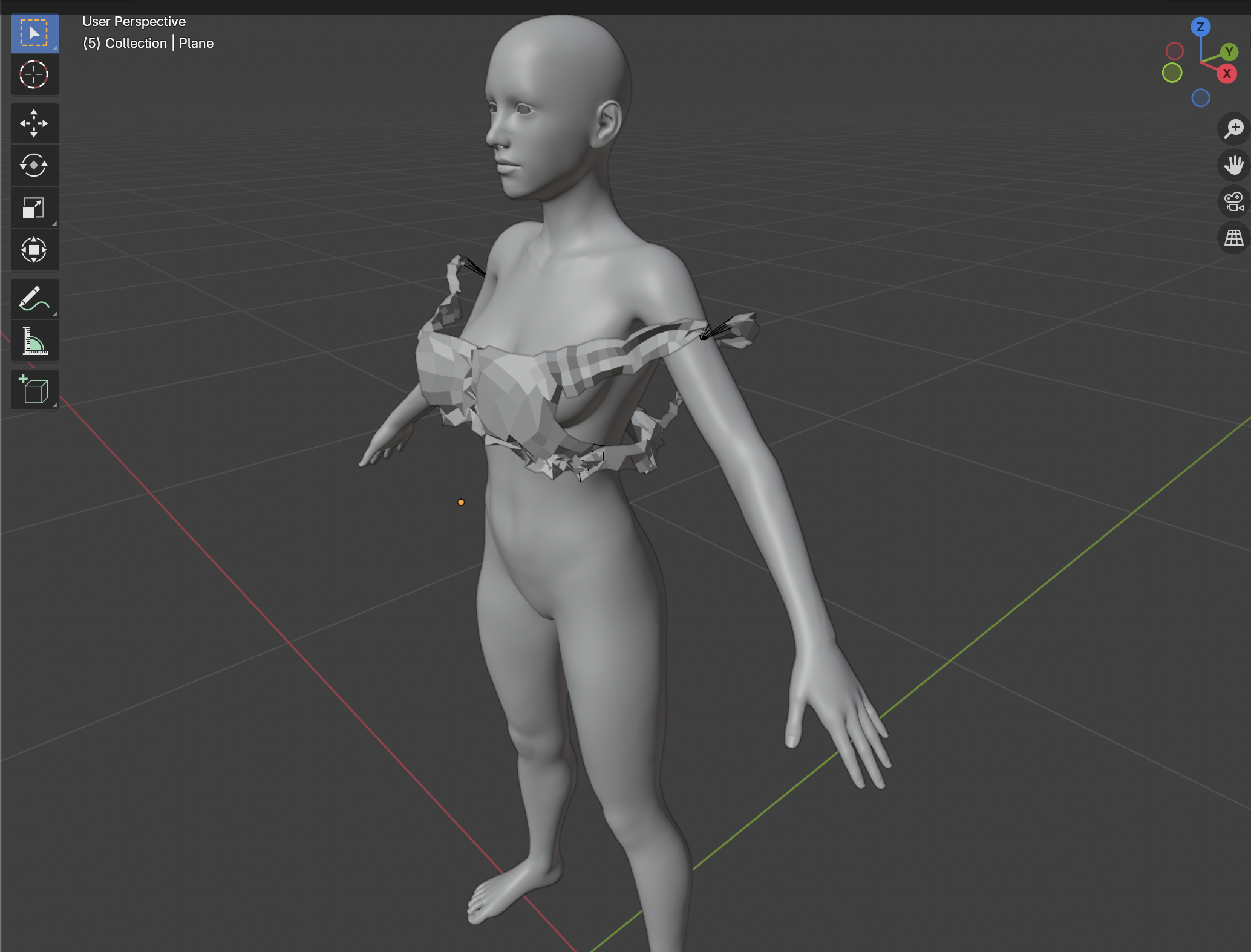1251x952 pixels.
Task: Snap view to blue Z axis
Action: pyautogui.click(x=1200, y=27)
